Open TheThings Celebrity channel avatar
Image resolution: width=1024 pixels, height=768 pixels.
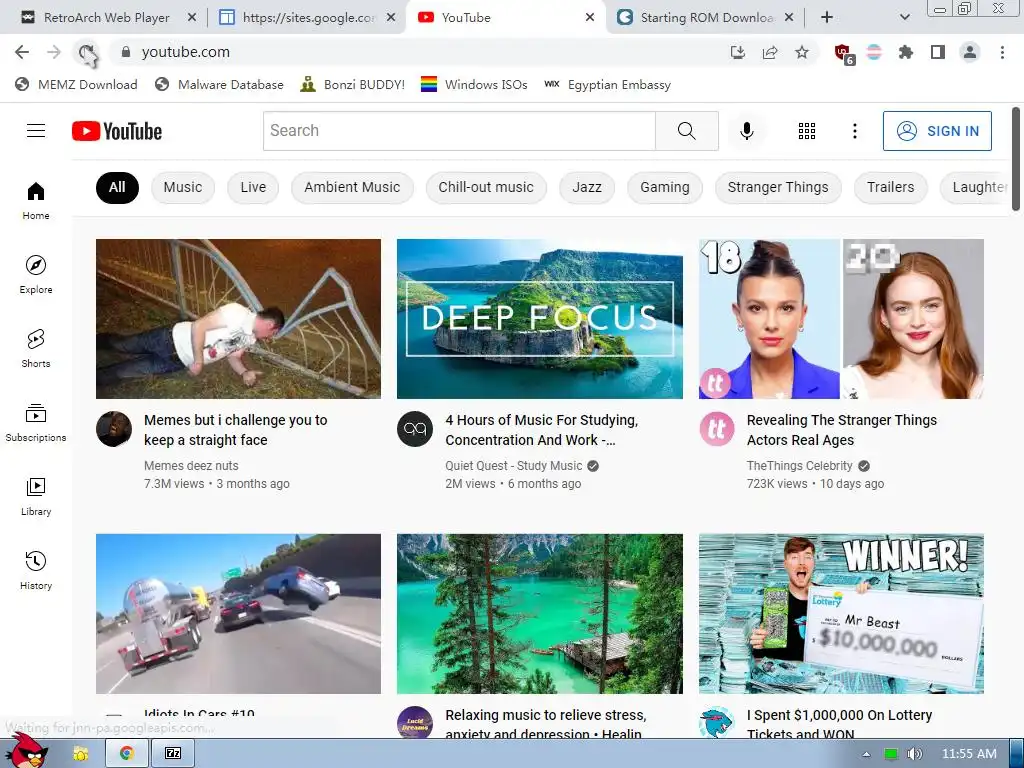[716, 429]
